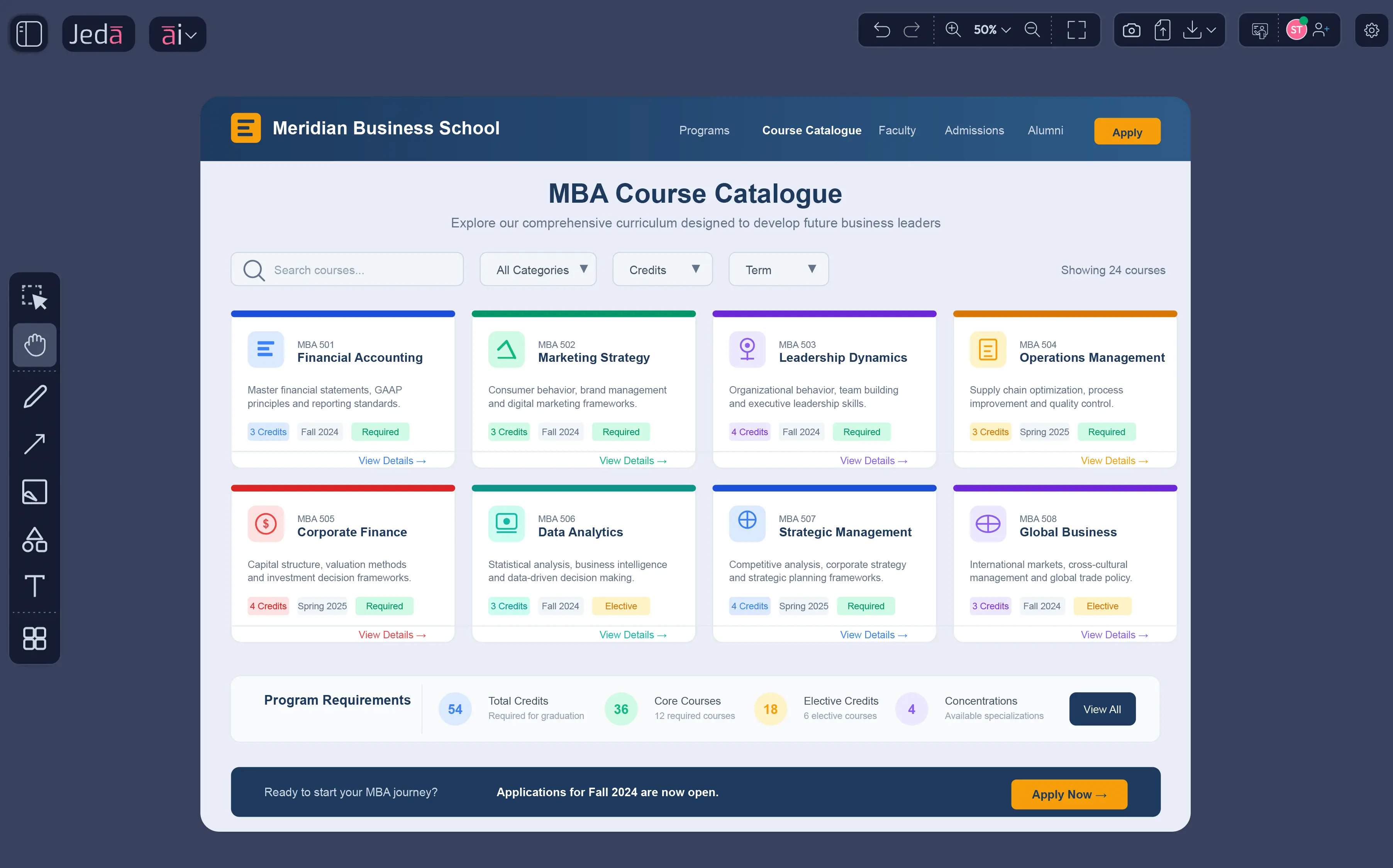Switch to the selection marquee tool
This screenshot has height=868, width=1393.
(34, 297)
